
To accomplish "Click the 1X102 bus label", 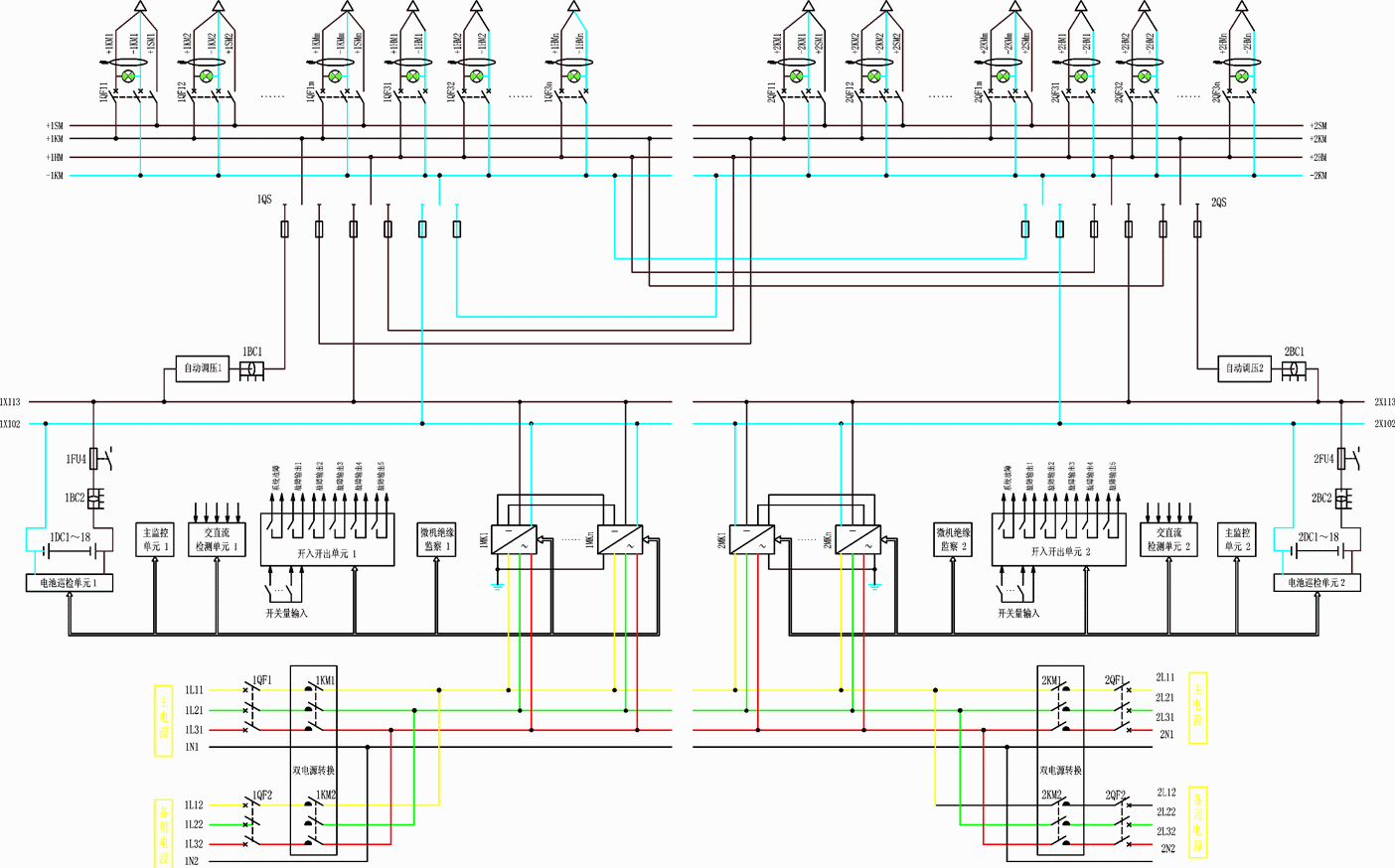I will [x=10, y=424].
